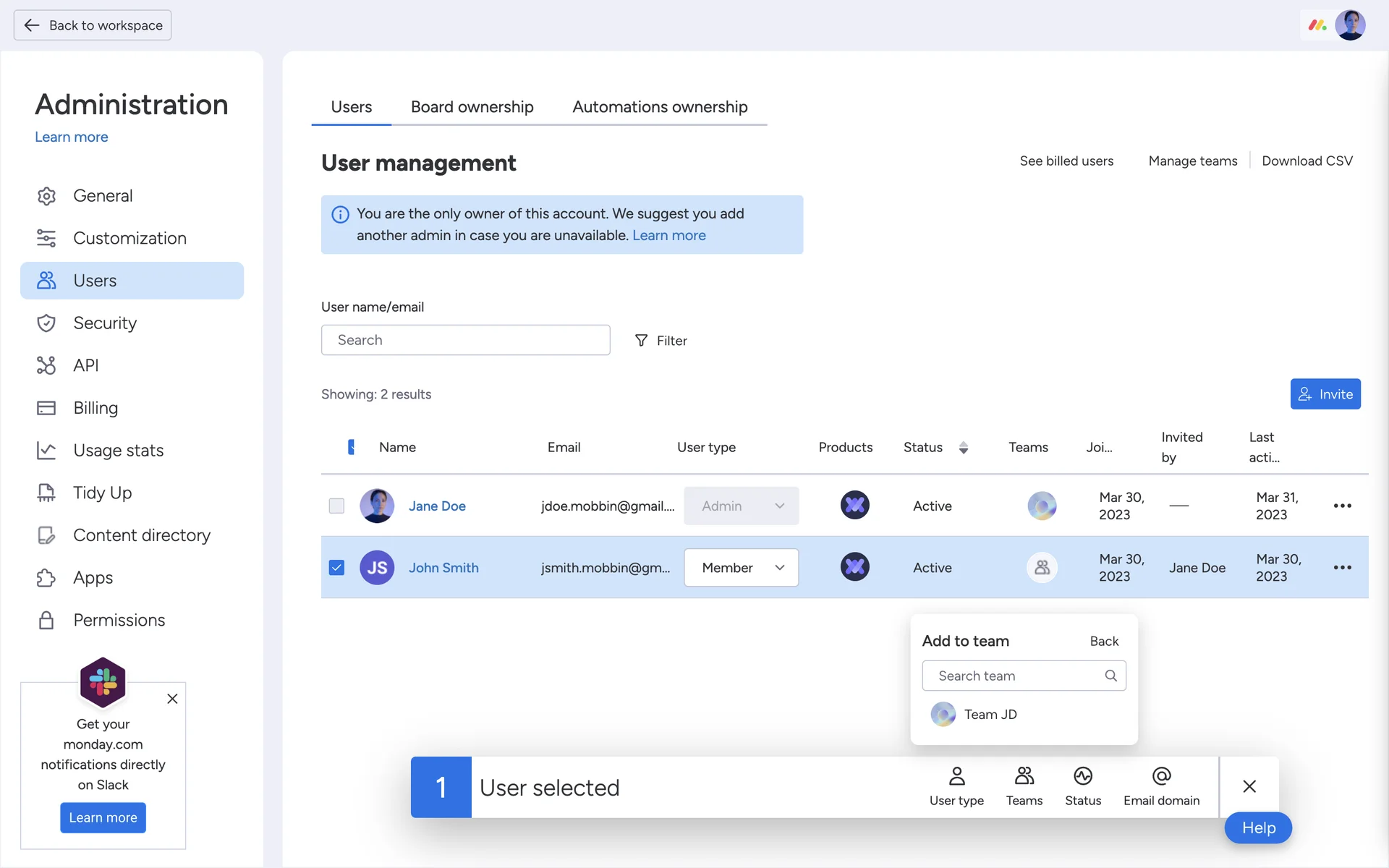
Task: Click the magnifier in Search team
Action: pyautogui.click(x=1110, y=676)
